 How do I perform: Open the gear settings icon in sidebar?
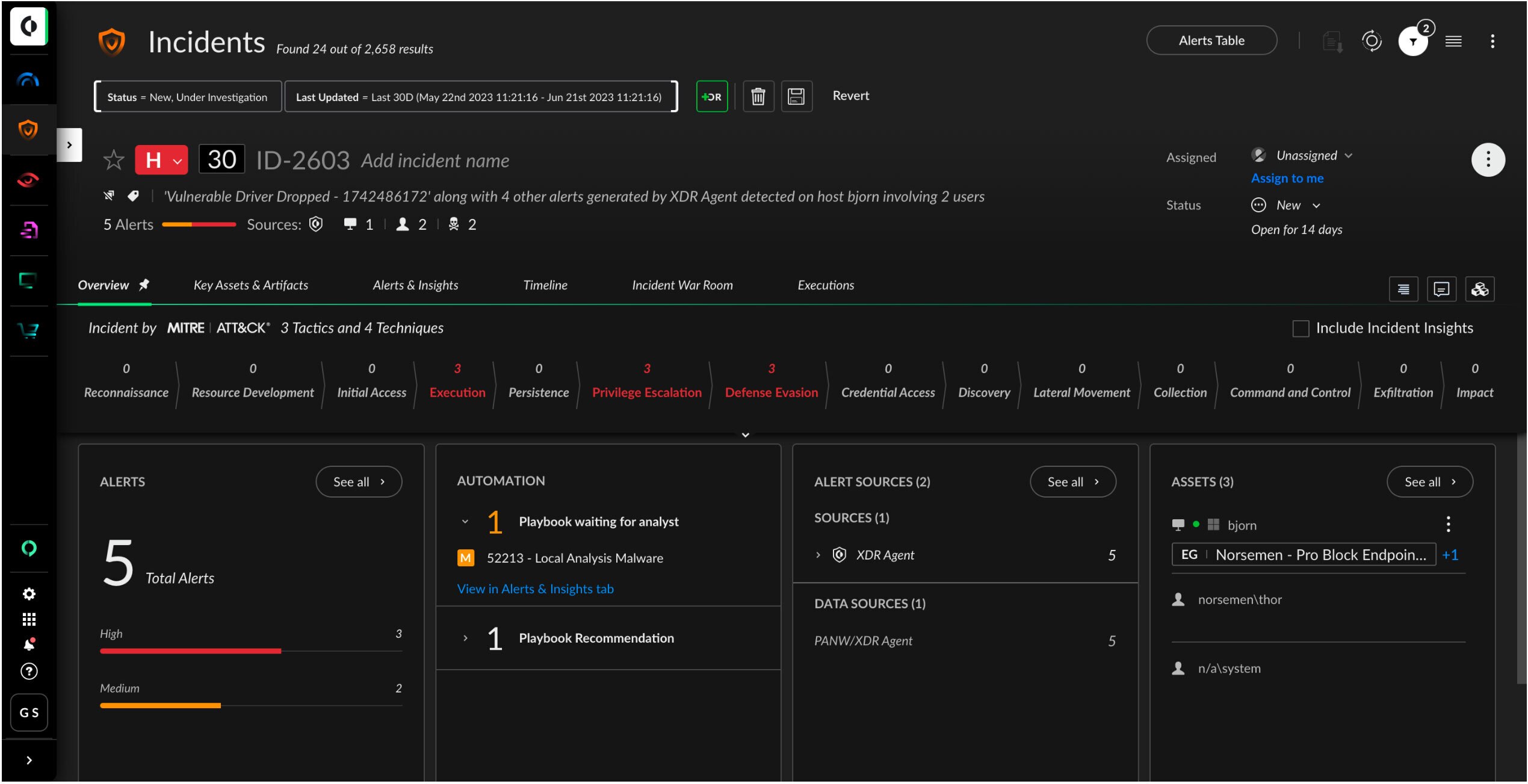(29, 594)
